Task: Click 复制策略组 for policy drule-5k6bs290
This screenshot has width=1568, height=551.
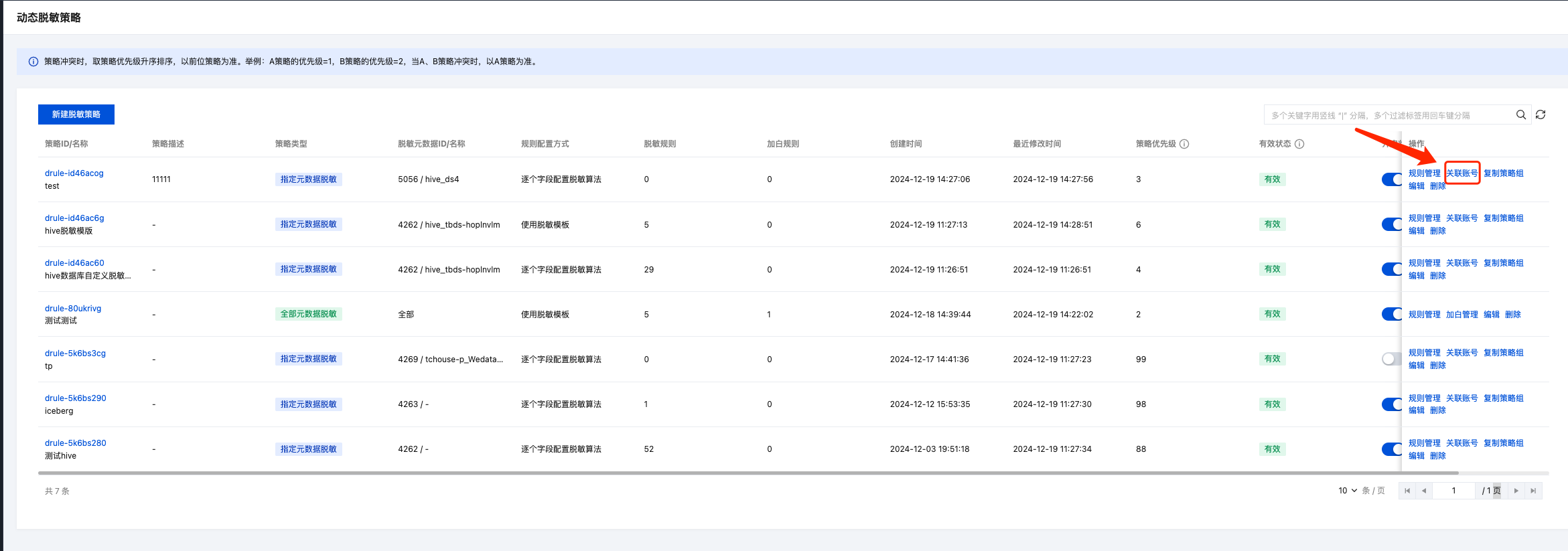Action: click(x=1503, y=398)
